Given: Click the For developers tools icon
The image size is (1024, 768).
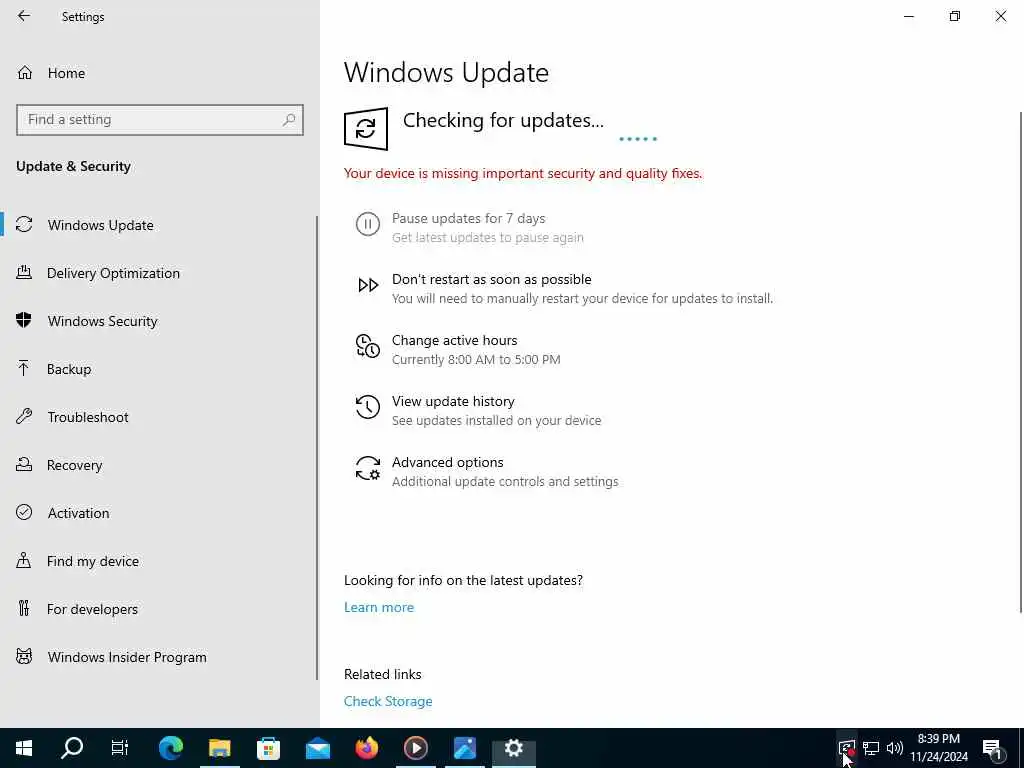Looking at the screenshot, I should (24, 609).
